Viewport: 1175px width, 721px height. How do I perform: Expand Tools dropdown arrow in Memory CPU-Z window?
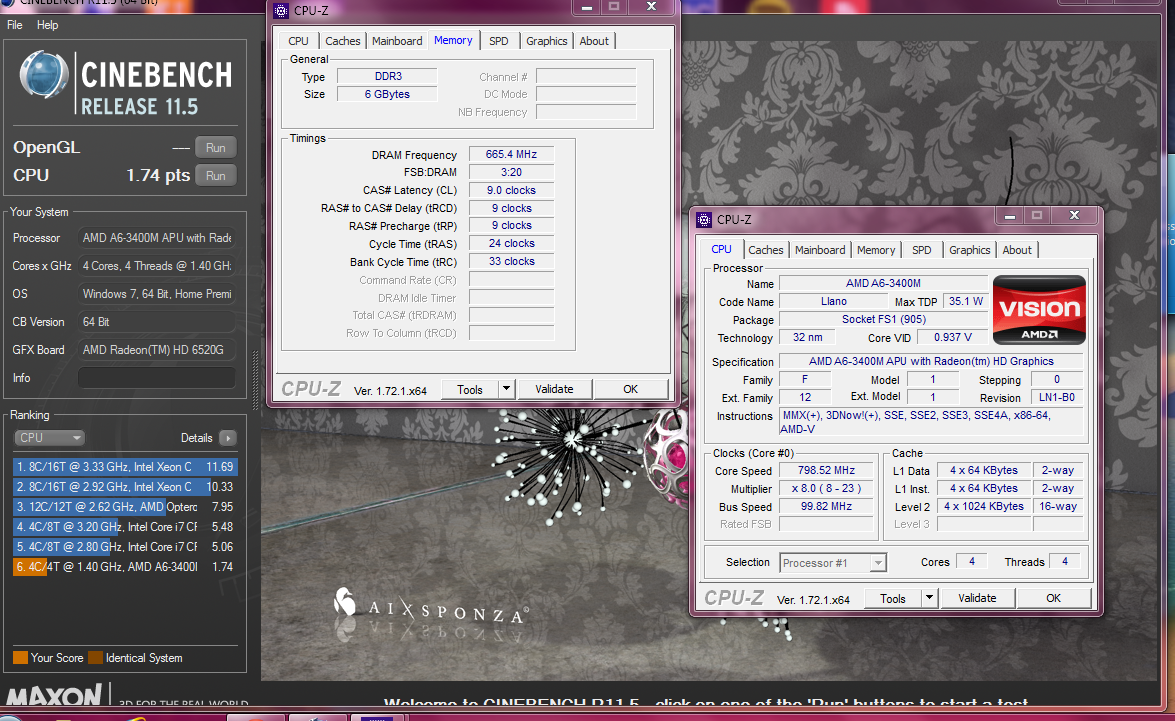tap(507, 389)
